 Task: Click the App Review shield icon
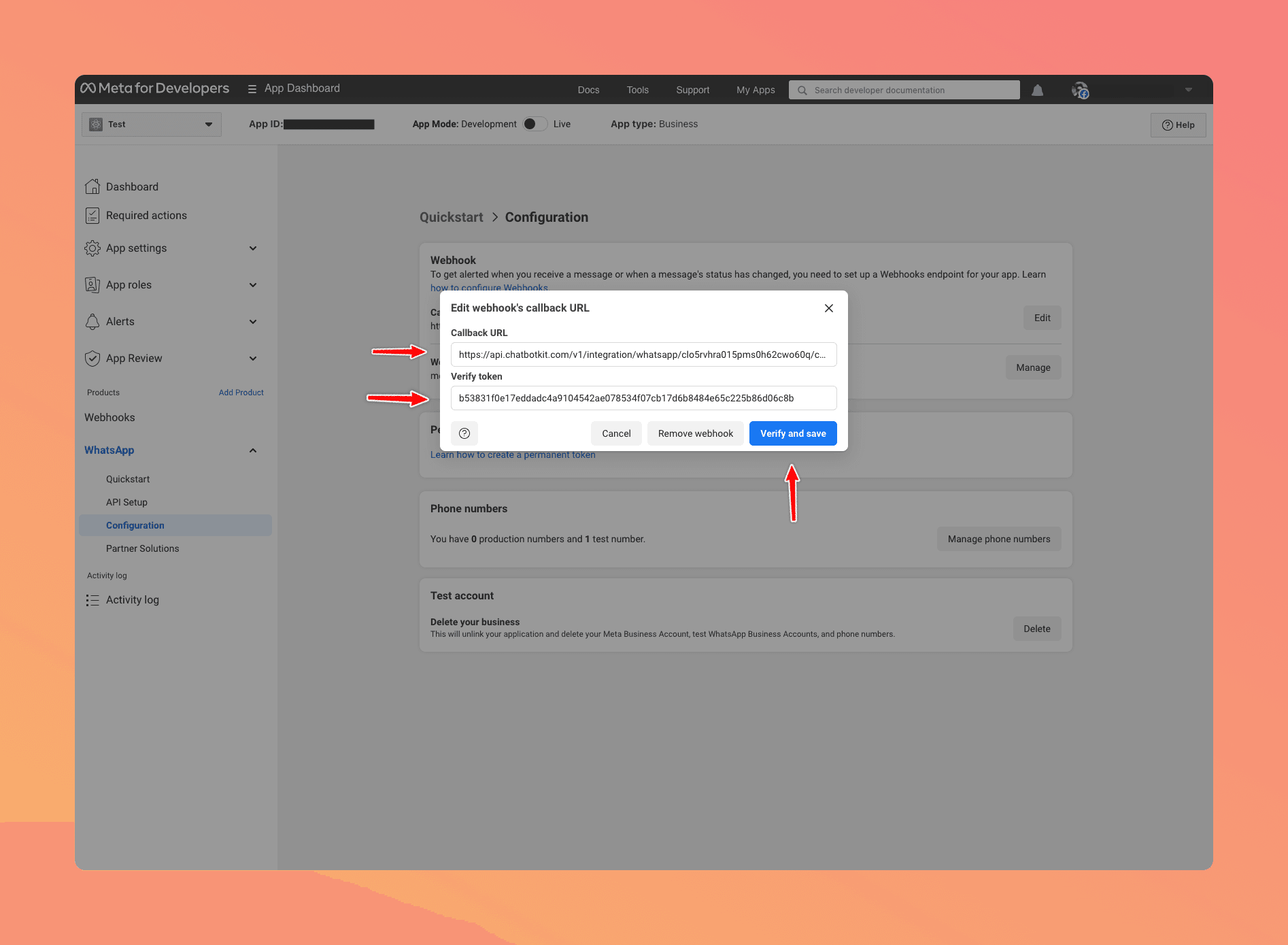92,359
